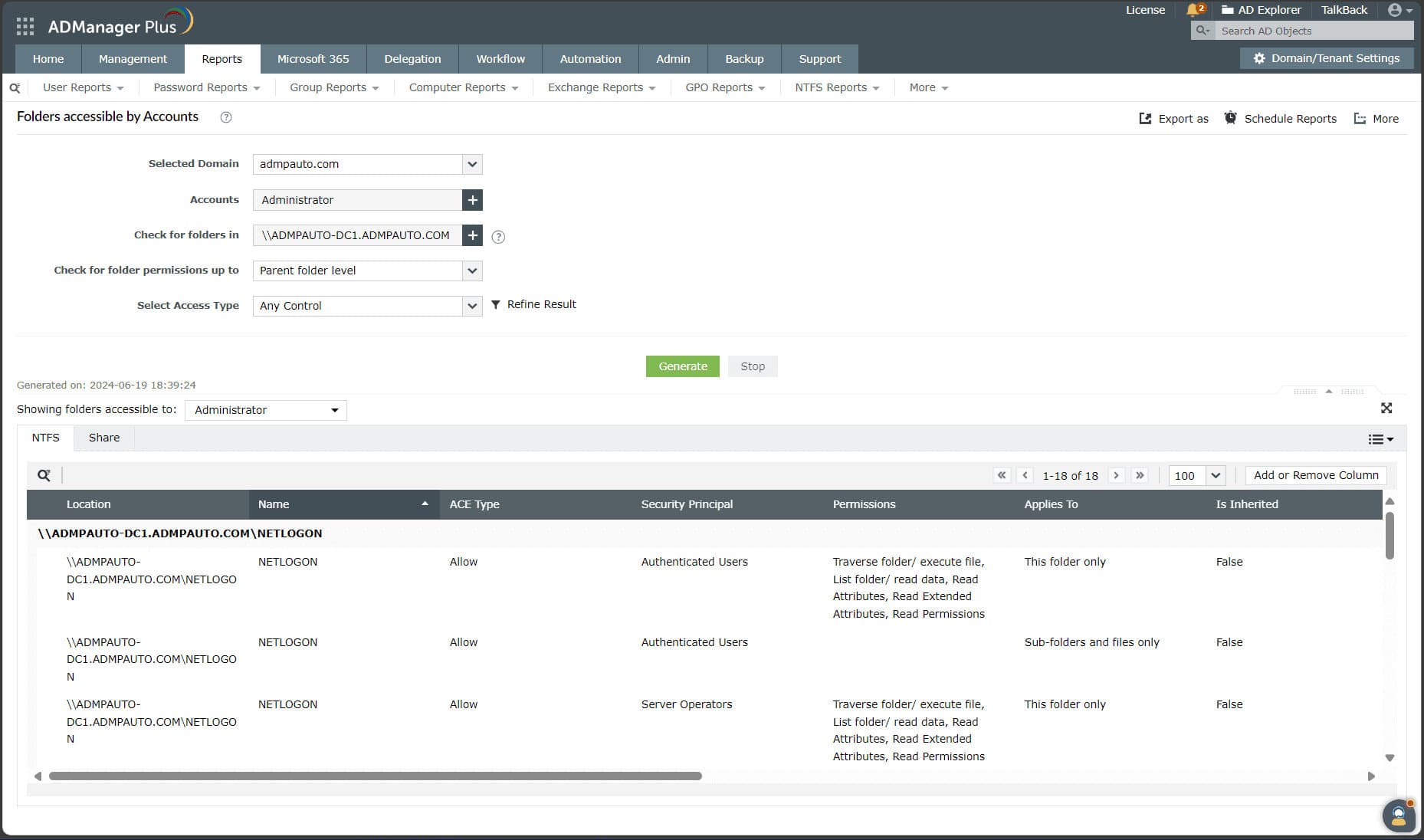The width and height of the screenshot is (1424, 840).
Task: Expand the GPO Reports menu
Action: (725, 88)
